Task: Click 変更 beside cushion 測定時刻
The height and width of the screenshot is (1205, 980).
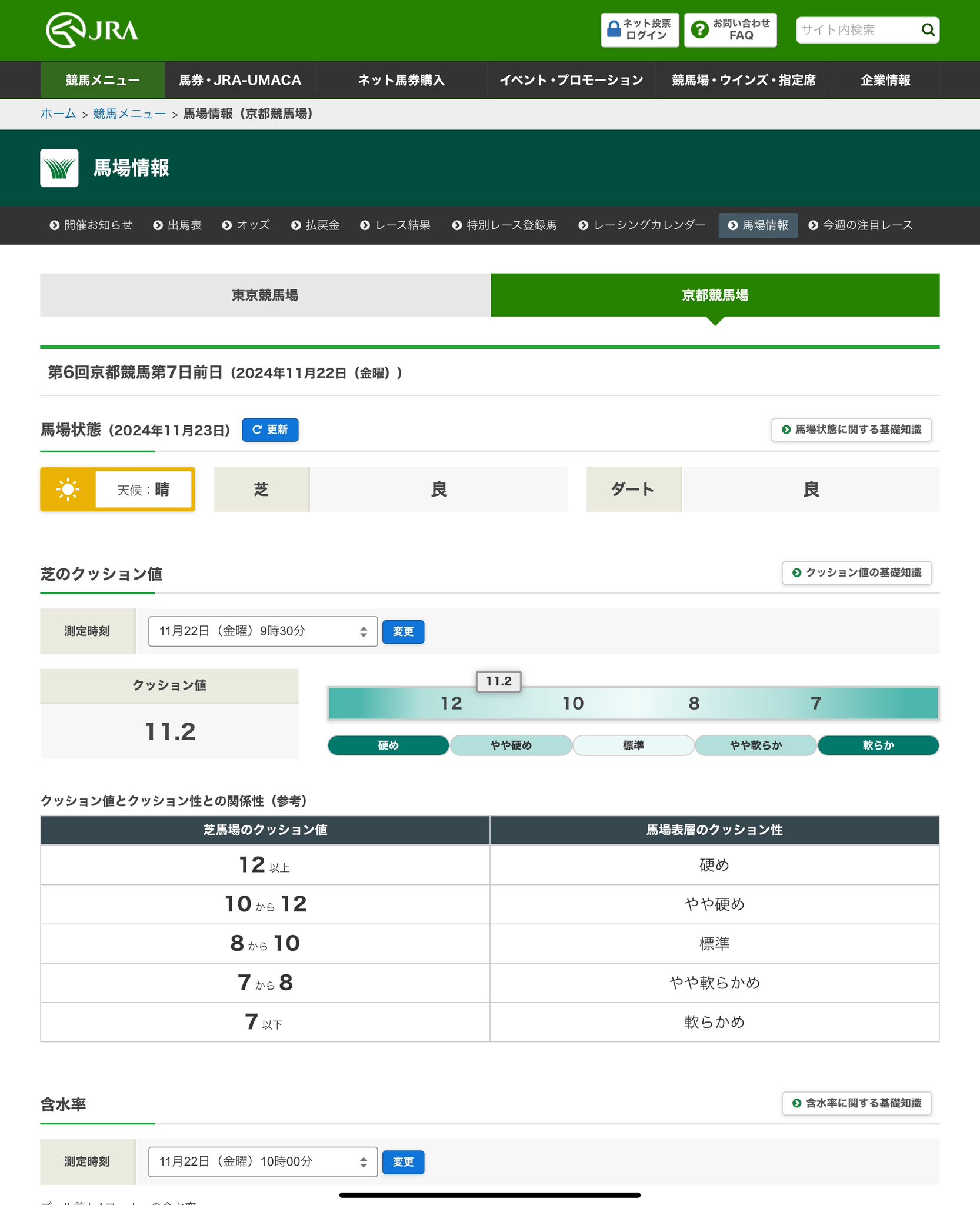Action: 403,632
